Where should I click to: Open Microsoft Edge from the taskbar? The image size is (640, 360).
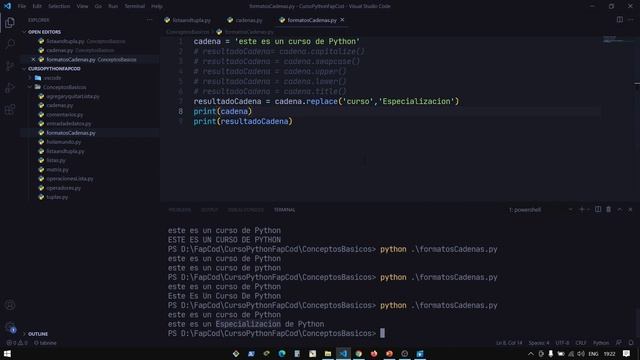click(282, 353)
